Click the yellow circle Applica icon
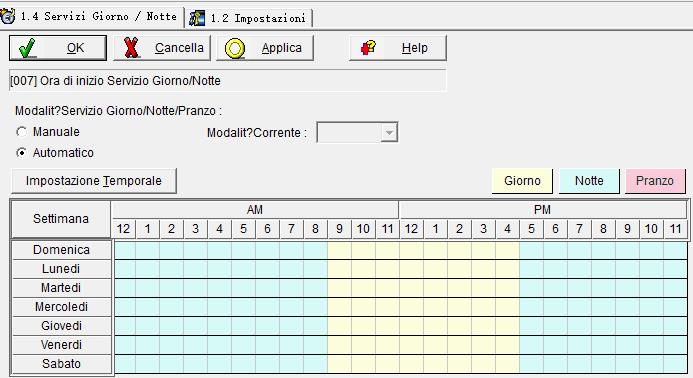 pyautogui.click(x=235, y=48)
